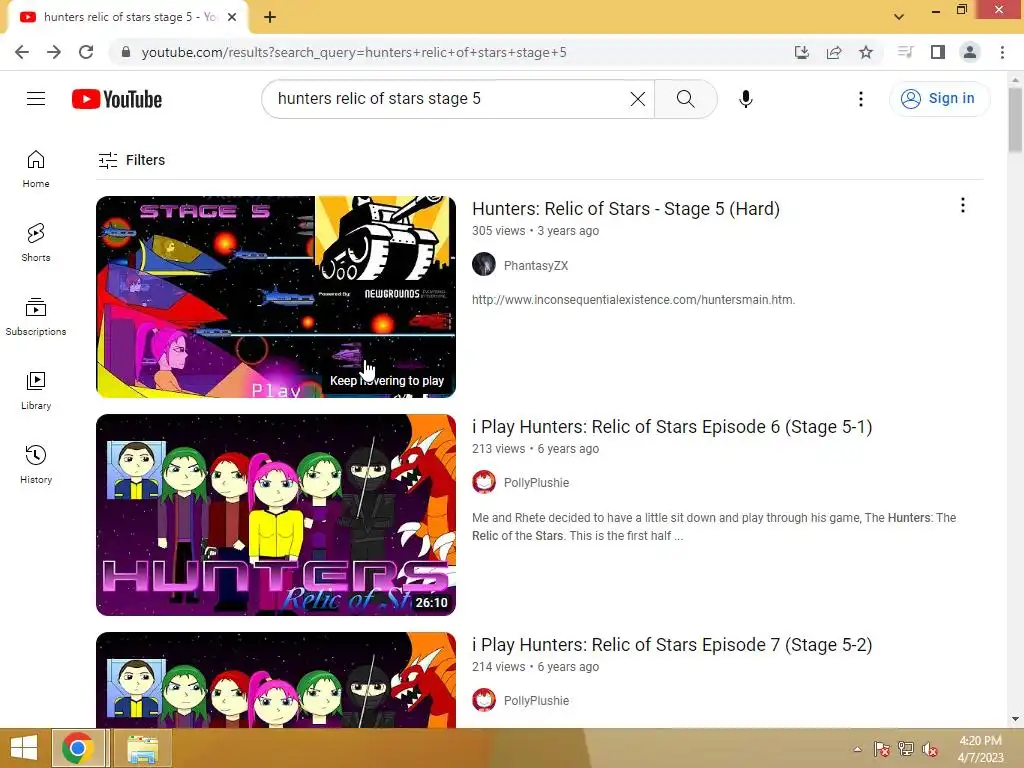Click the YouTube logo
1024x768 pixels.
(117, 99)
